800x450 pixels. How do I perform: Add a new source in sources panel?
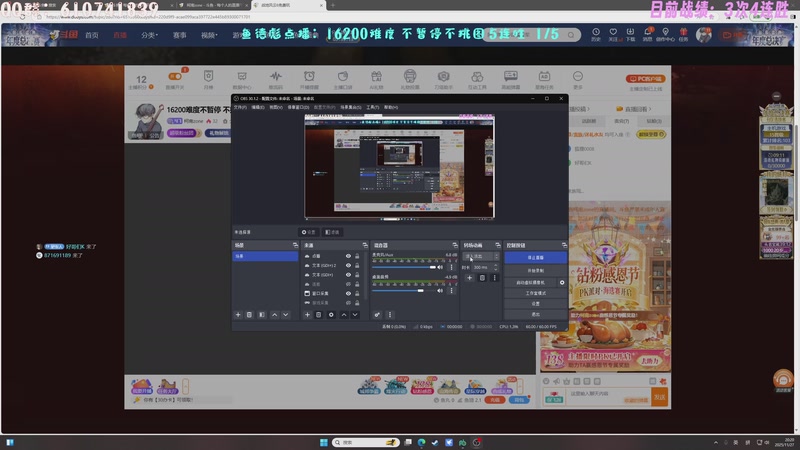pyautogui.click(x=307, y=315)
